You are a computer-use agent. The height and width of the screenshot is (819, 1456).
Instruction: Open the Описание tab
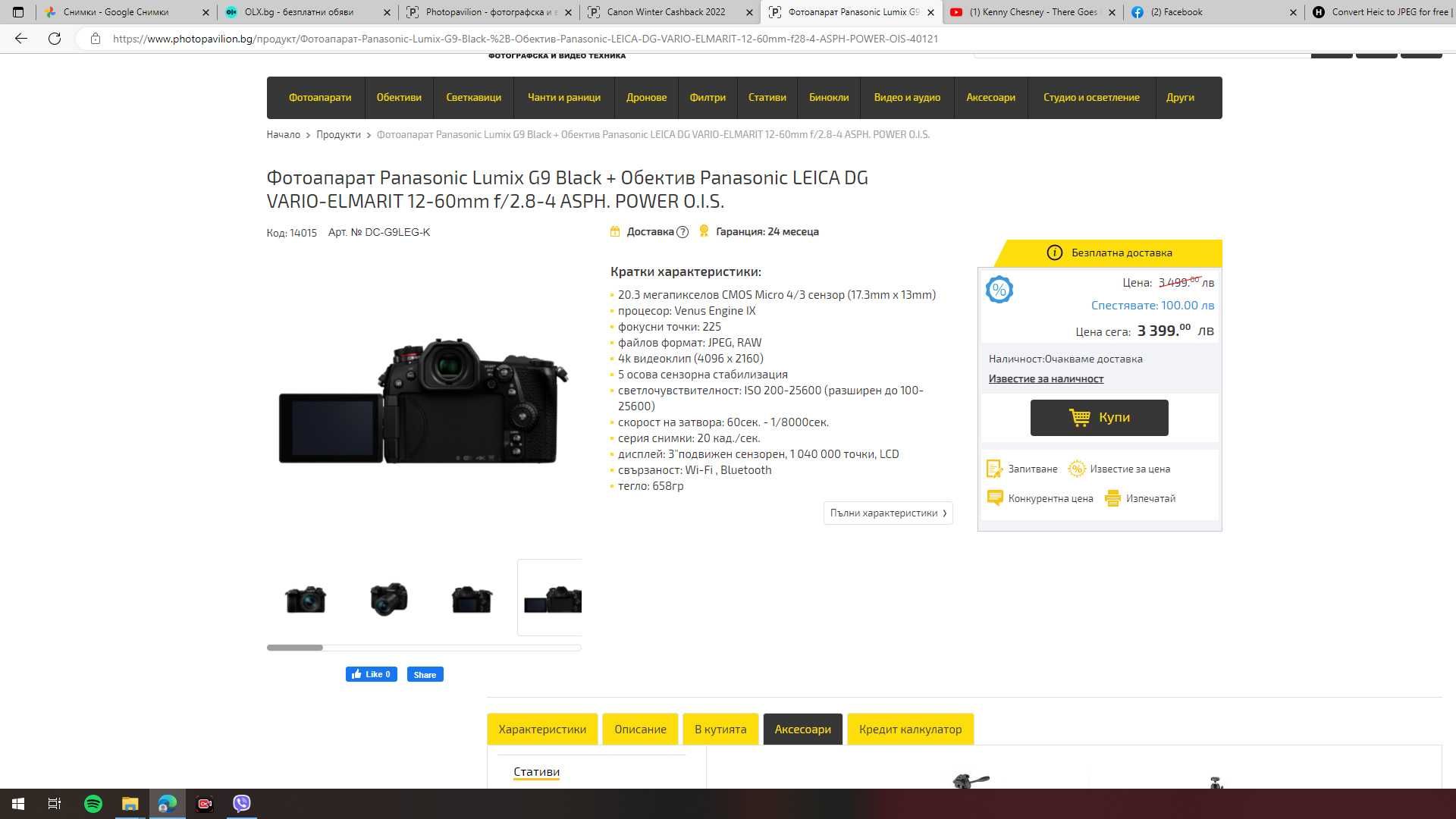pos(640,730)
